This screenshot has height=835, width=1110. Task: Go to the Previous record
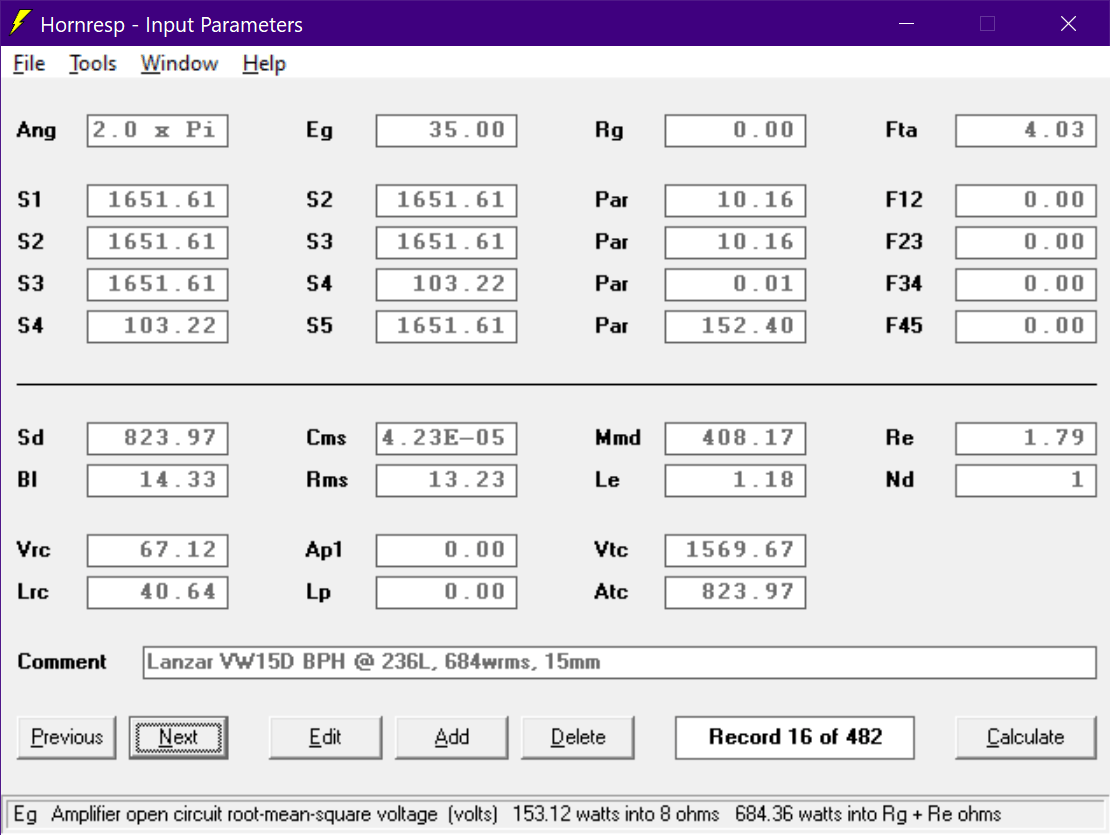[67, 737]
